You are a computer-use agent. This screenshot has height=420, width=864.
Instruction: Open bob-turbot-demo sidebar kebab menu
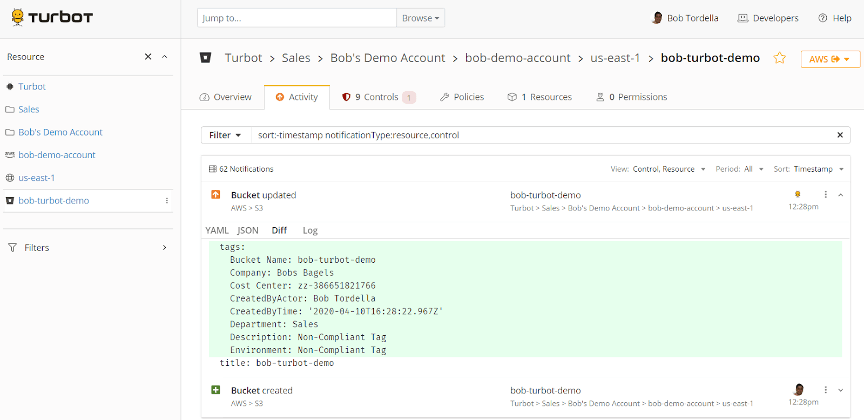[x=167, y=201]
